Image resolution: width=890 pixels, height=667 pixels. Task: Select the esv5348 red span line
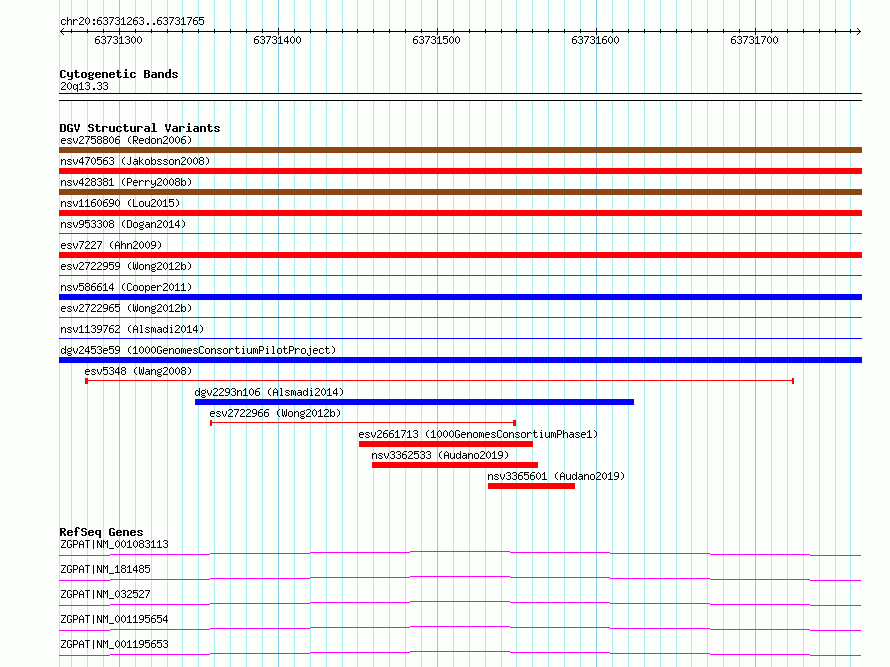[x=439, y=381]
